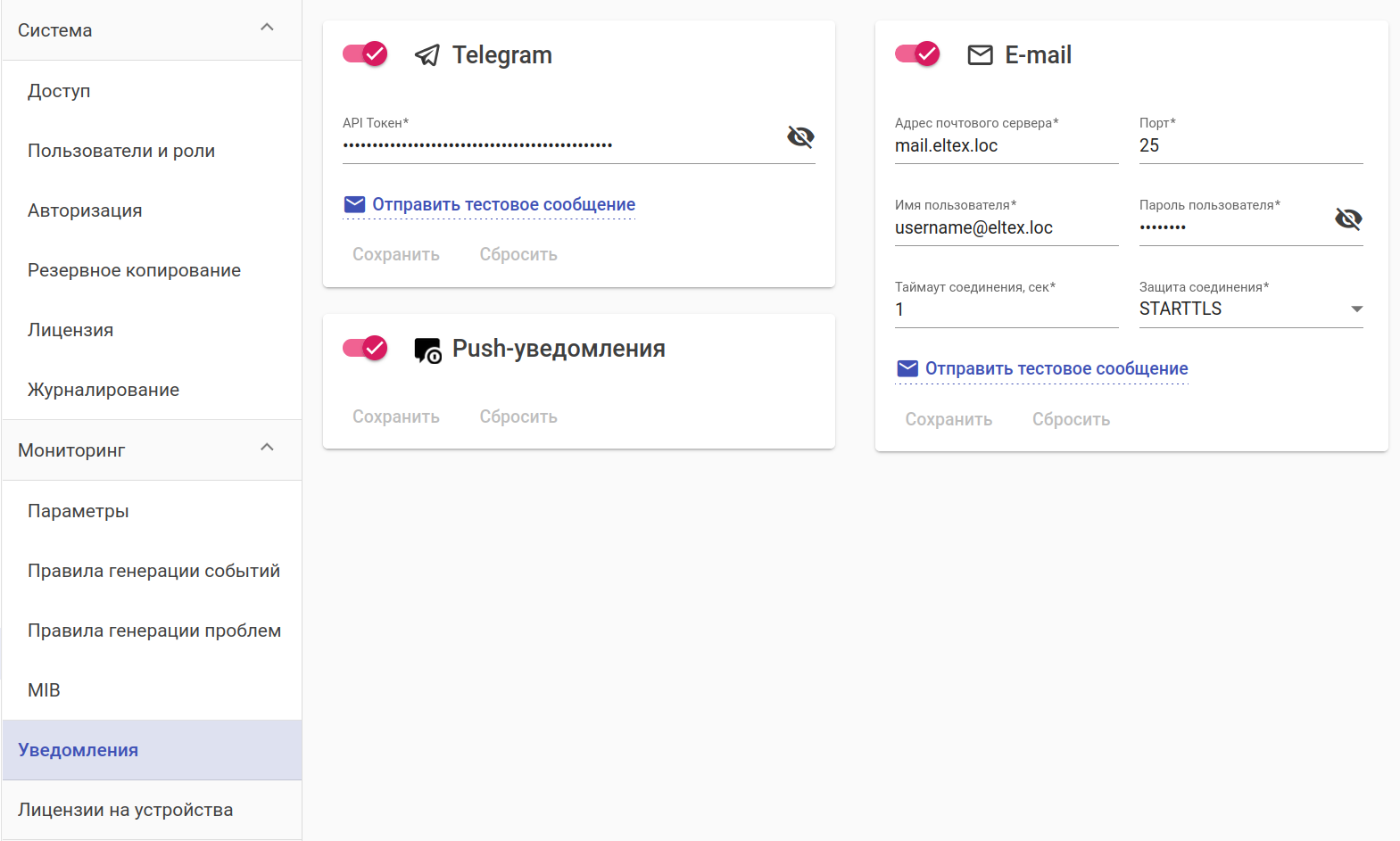The width and height of the screenshot is (1400, 841).
Task: Collapse the Мониторинг section
Action: pos(267,449)
